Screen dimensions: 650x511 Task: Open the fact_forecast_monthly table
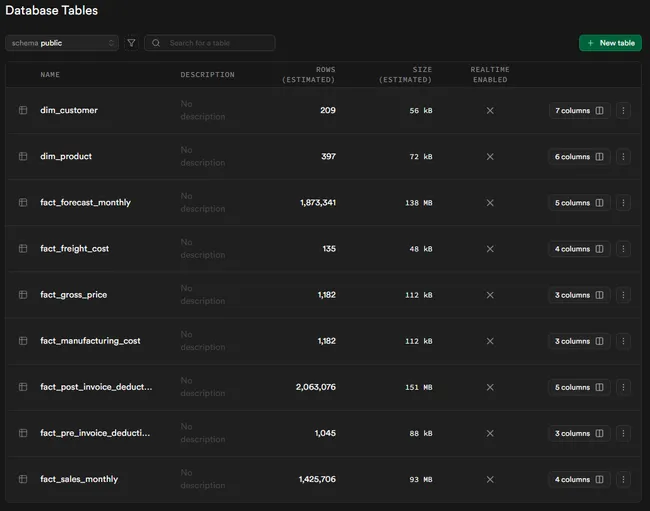85,202
